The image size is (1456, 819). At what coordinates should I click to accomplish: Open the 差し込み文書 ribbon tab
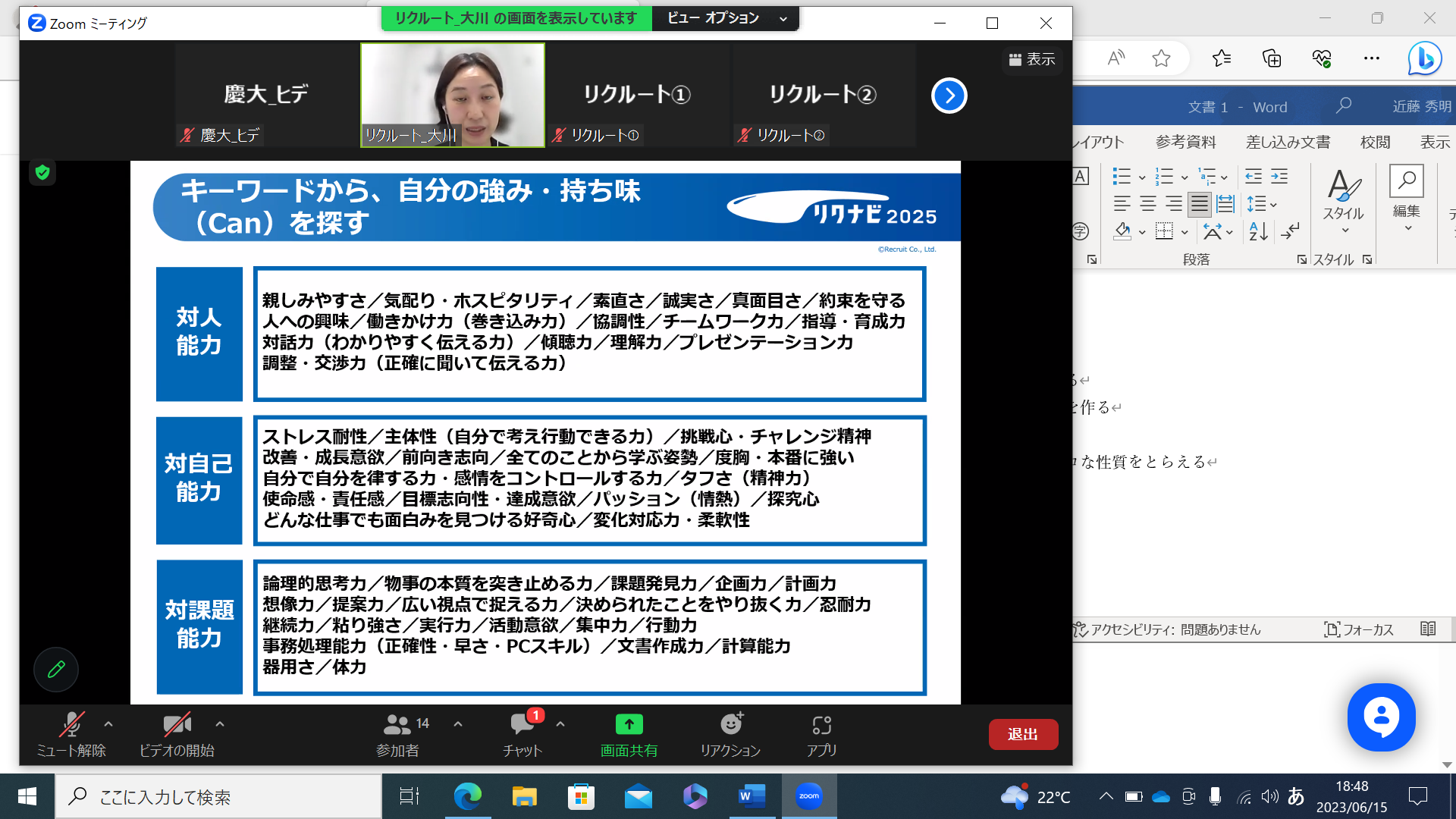1287,141
